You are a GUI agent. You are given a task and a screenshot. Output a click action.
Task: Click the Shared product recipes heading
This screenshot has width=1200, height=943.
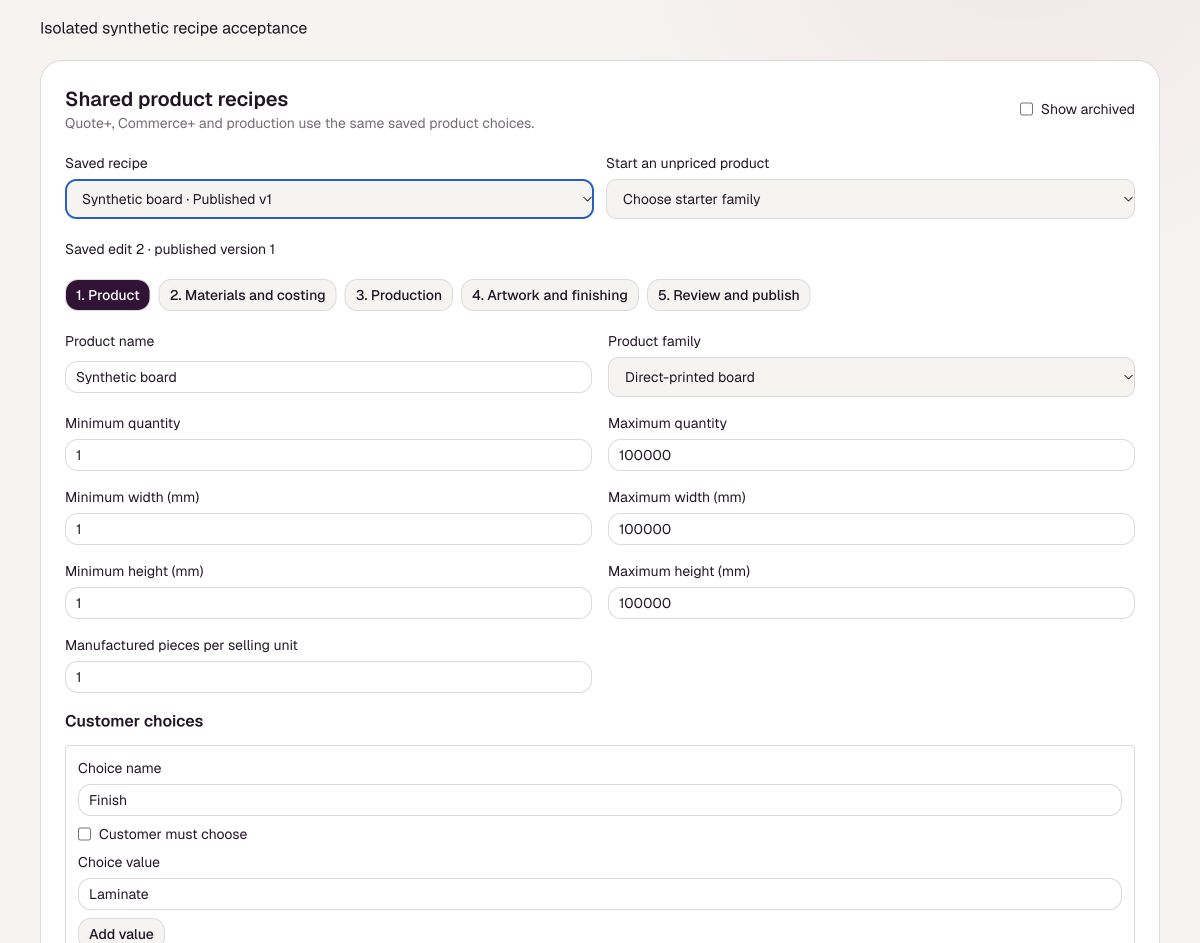[x=177, y=99]
